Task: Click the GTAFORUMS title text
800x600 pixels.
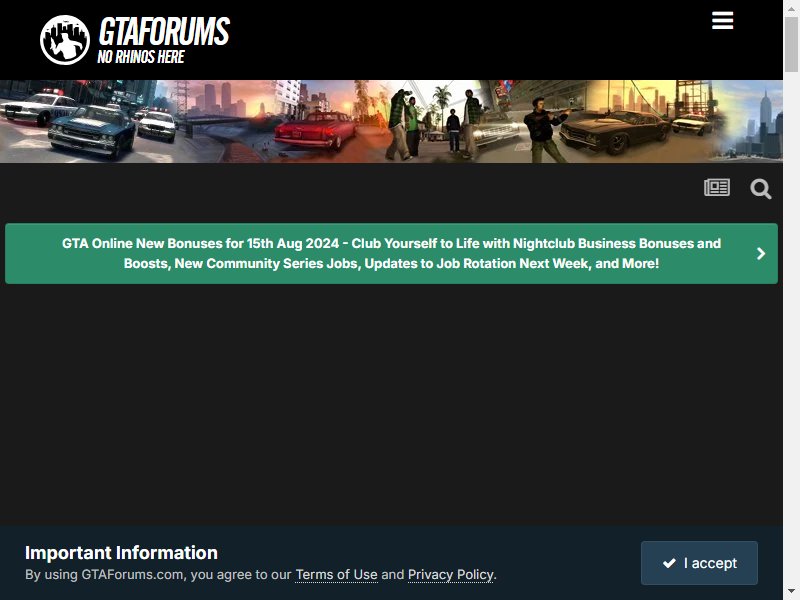Action: pyautogui.click(x=164, y=31)
